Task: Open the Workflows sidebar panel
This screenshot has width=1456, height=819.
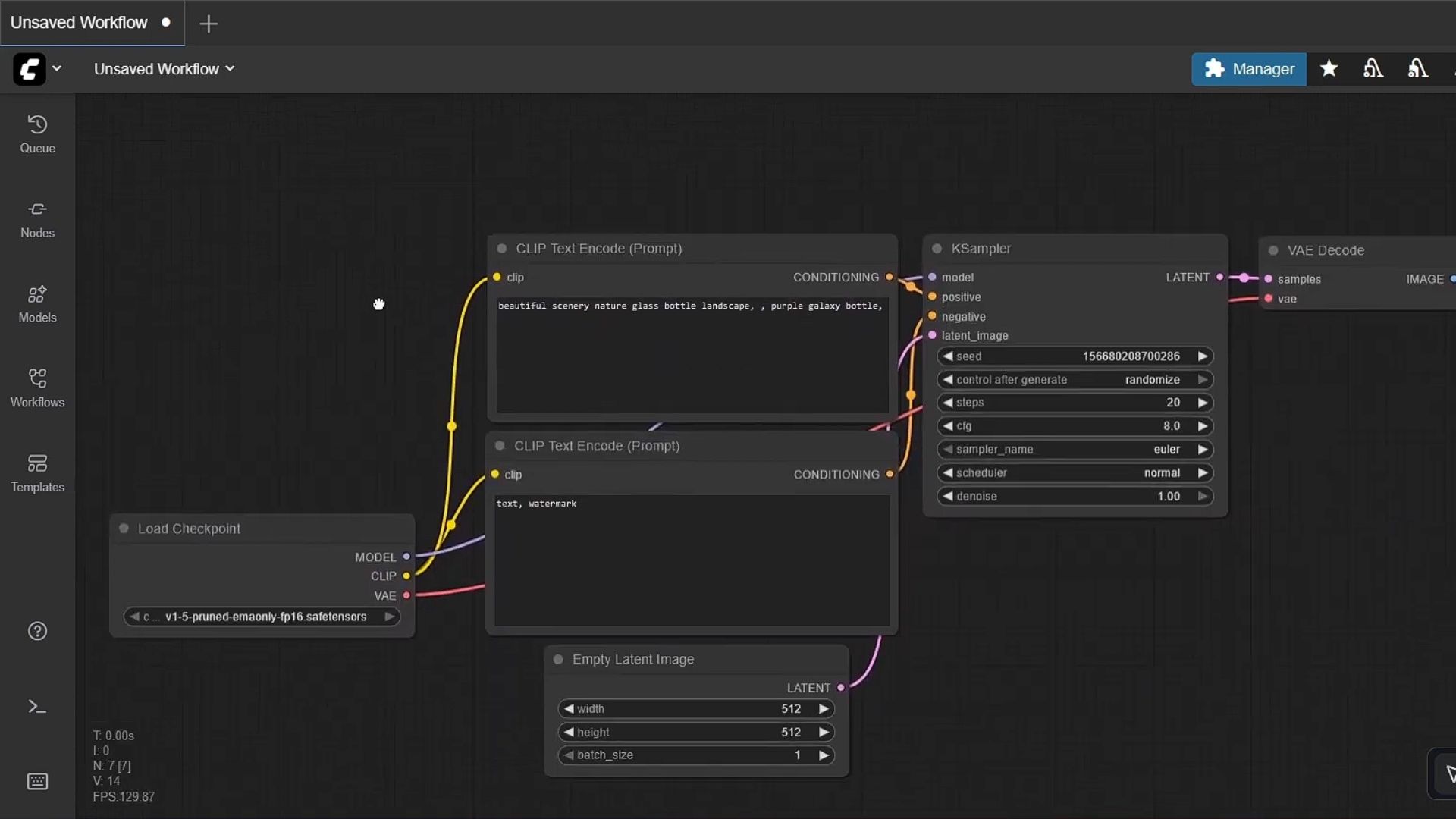Action: [37, 388]
